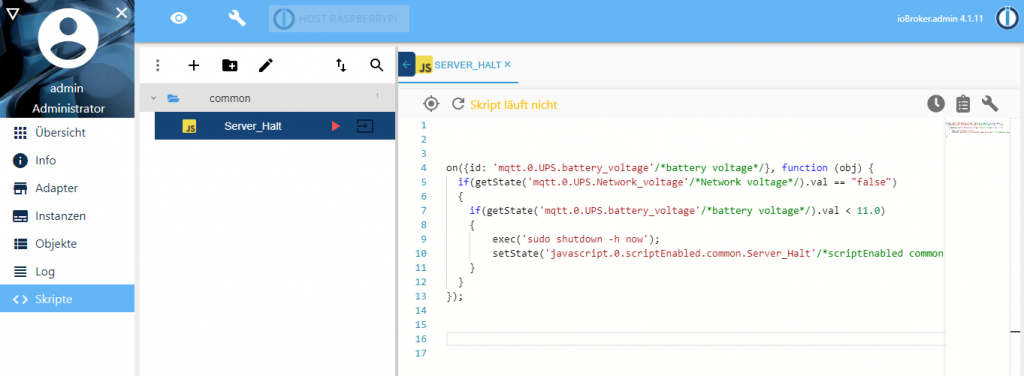Open the Übersicht page

(67, 133)
